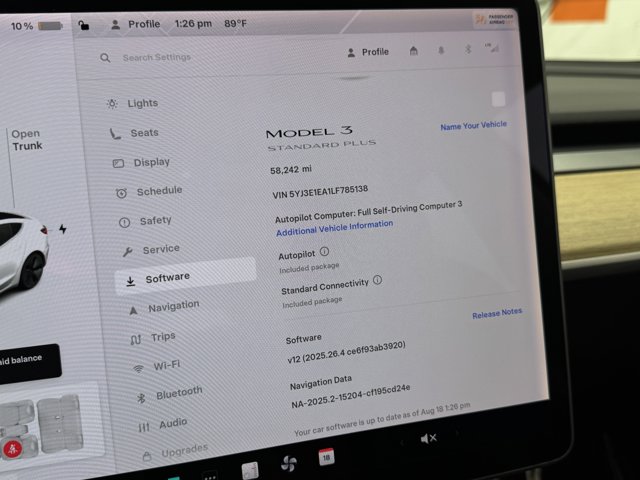Tap the navigation data NA-2025.2 version text

(351, 396)
